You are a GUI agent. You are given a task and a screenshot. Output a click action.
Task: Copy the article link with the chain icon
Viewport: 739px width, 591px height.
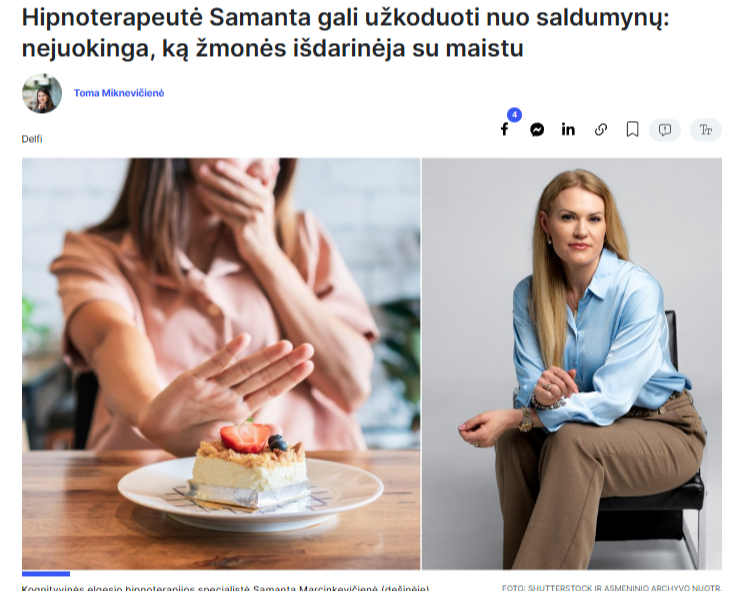(600, 130)
